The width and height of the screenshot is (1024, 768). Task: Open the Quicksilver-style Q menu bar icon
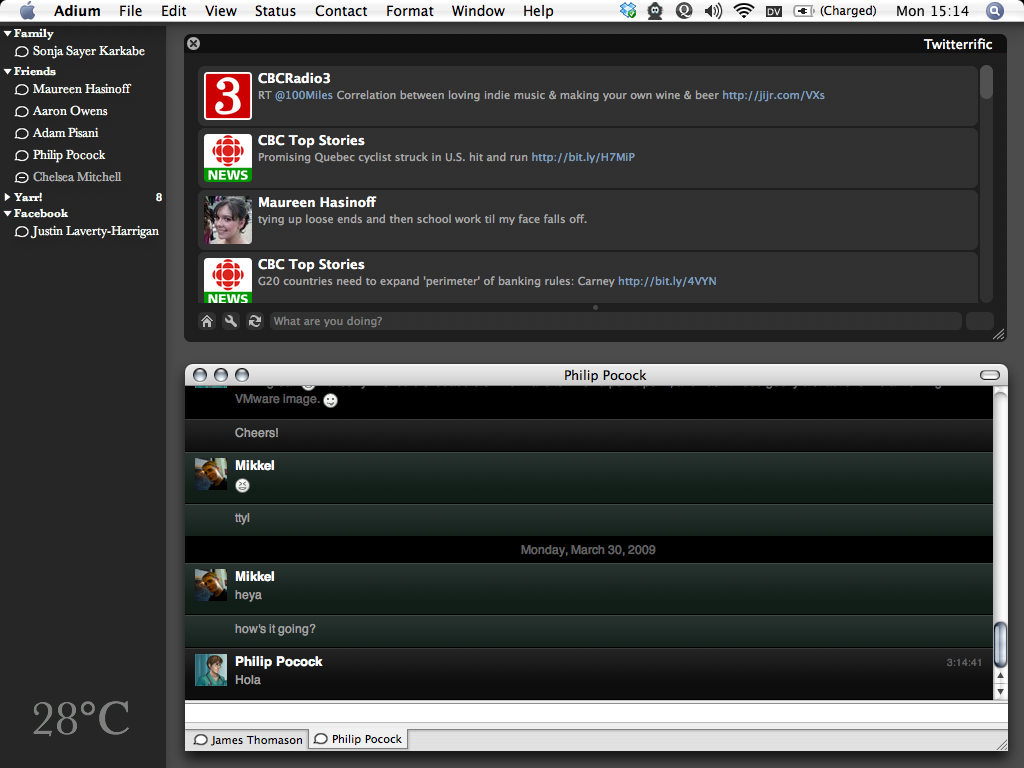684,10
